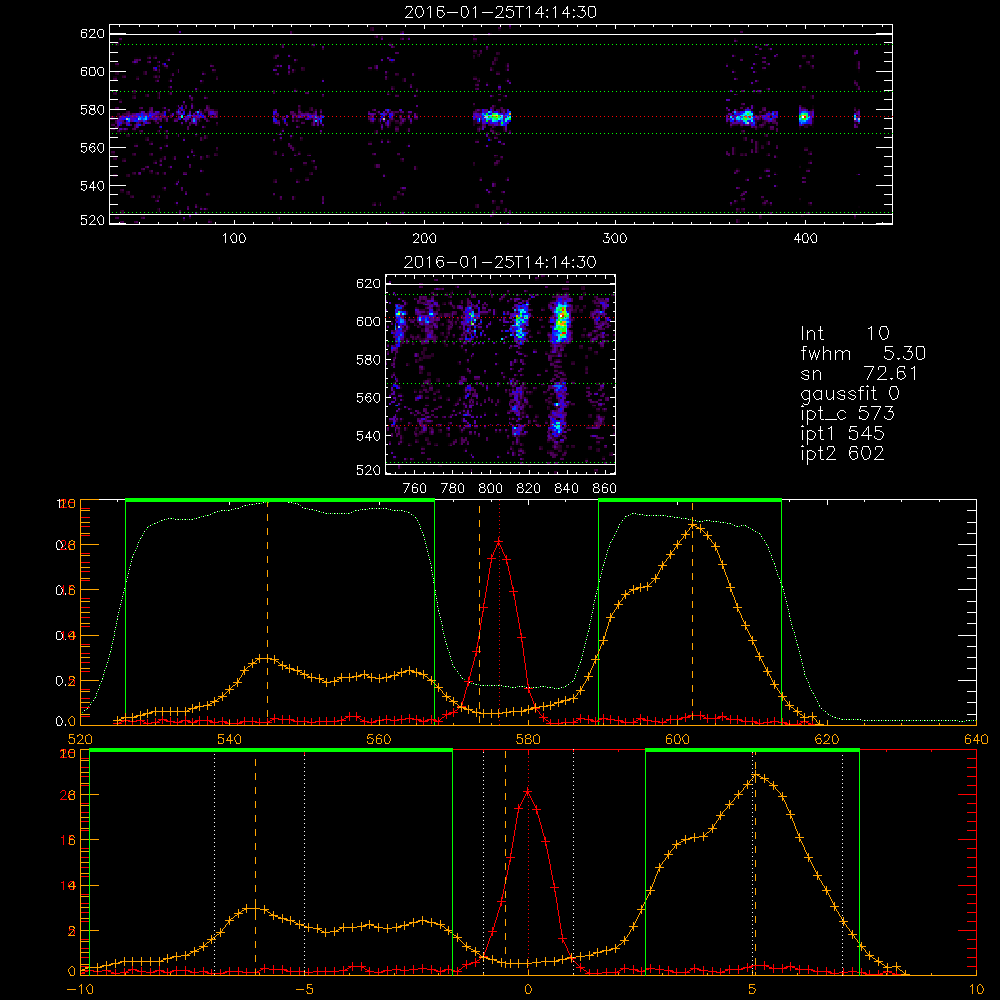Click x-axis label 860 on middle plot
Screen dimensions: 1000x1000
click(x=605, y=489)
